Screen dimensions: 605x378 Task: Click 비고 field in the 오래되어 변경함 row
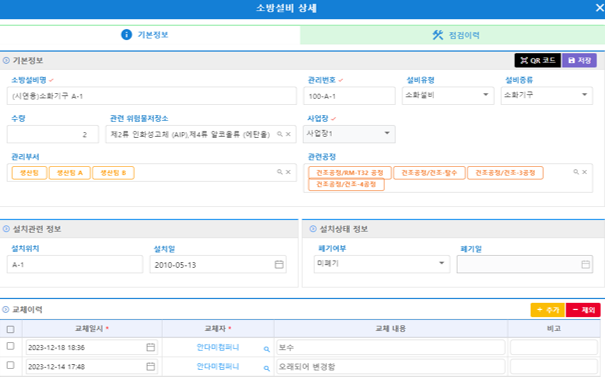tap(554, 366)
